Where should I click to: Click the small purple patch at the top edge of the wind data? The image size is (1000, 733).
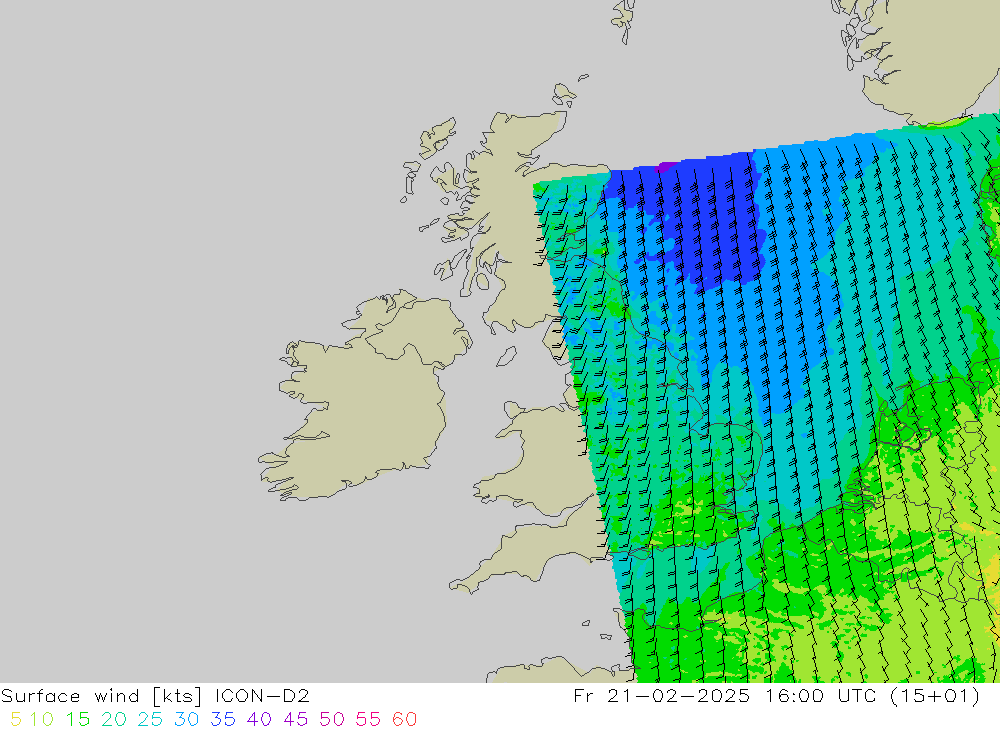pyautogui.click(x=666, y=167)
